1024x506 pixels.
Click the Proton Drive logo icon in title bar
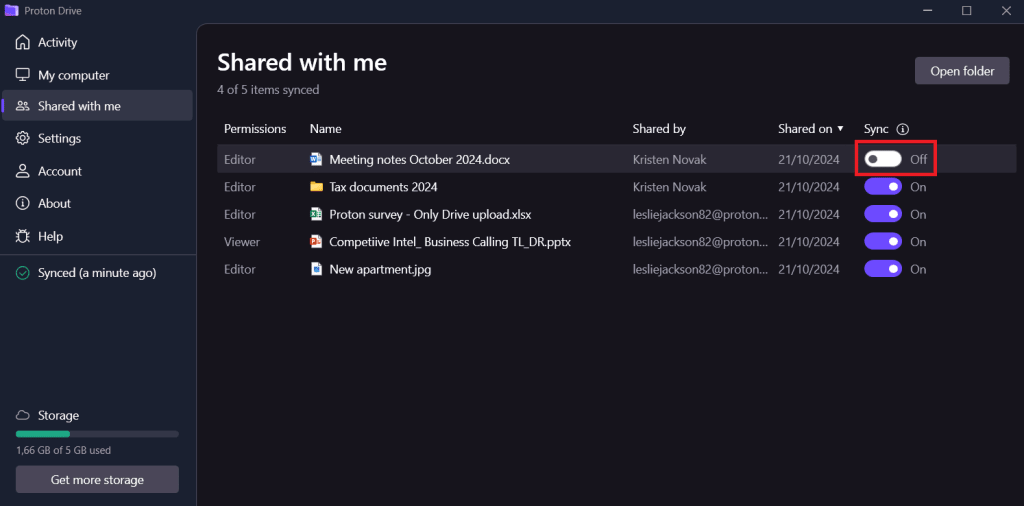(x=11, y=10)
